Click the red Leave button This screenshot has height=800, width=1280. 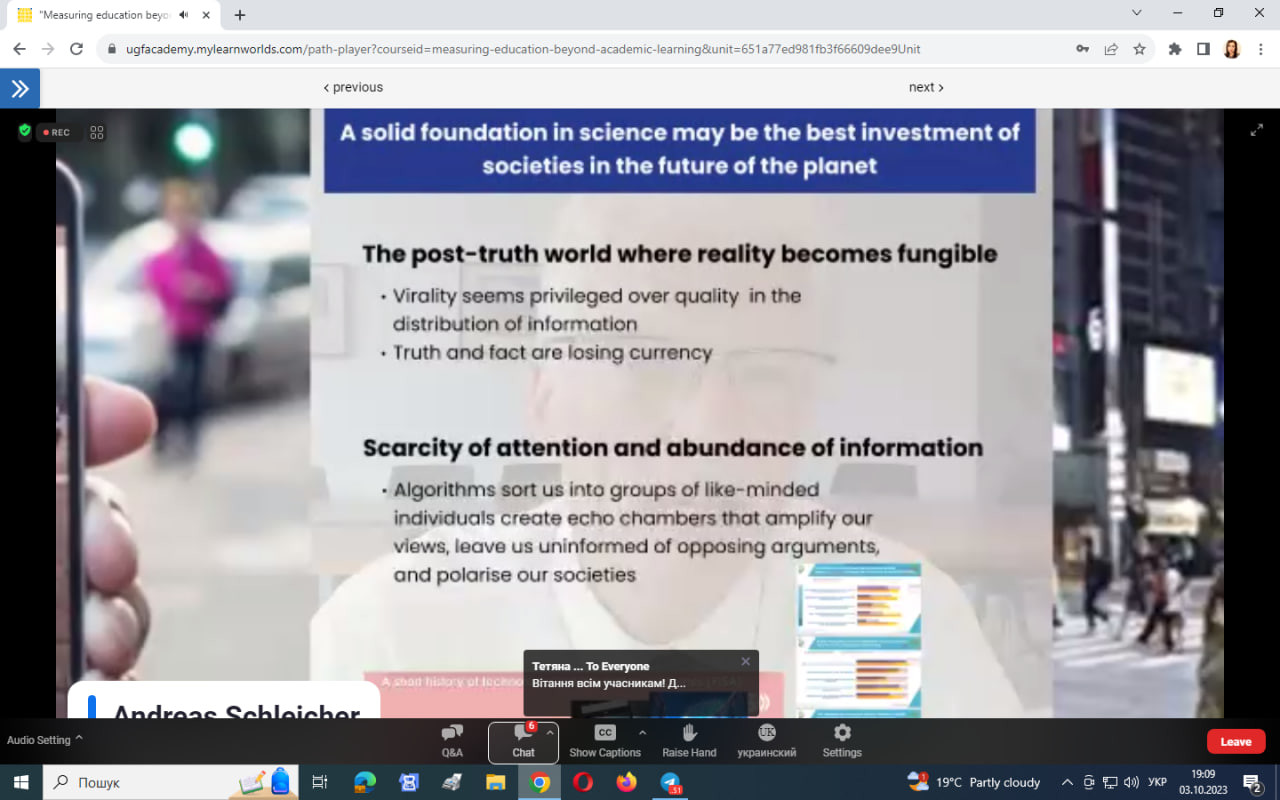pyautogui.click(x=1235, y=741)
